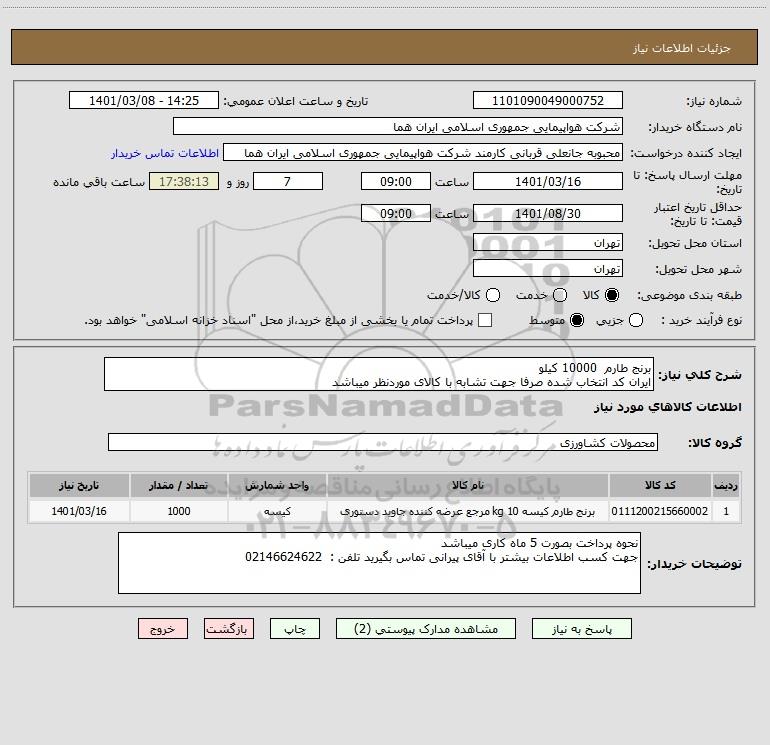The image size is (770, 745).
Task: Click product code cell 0111200215660002
Action: [x=660, y=511]
